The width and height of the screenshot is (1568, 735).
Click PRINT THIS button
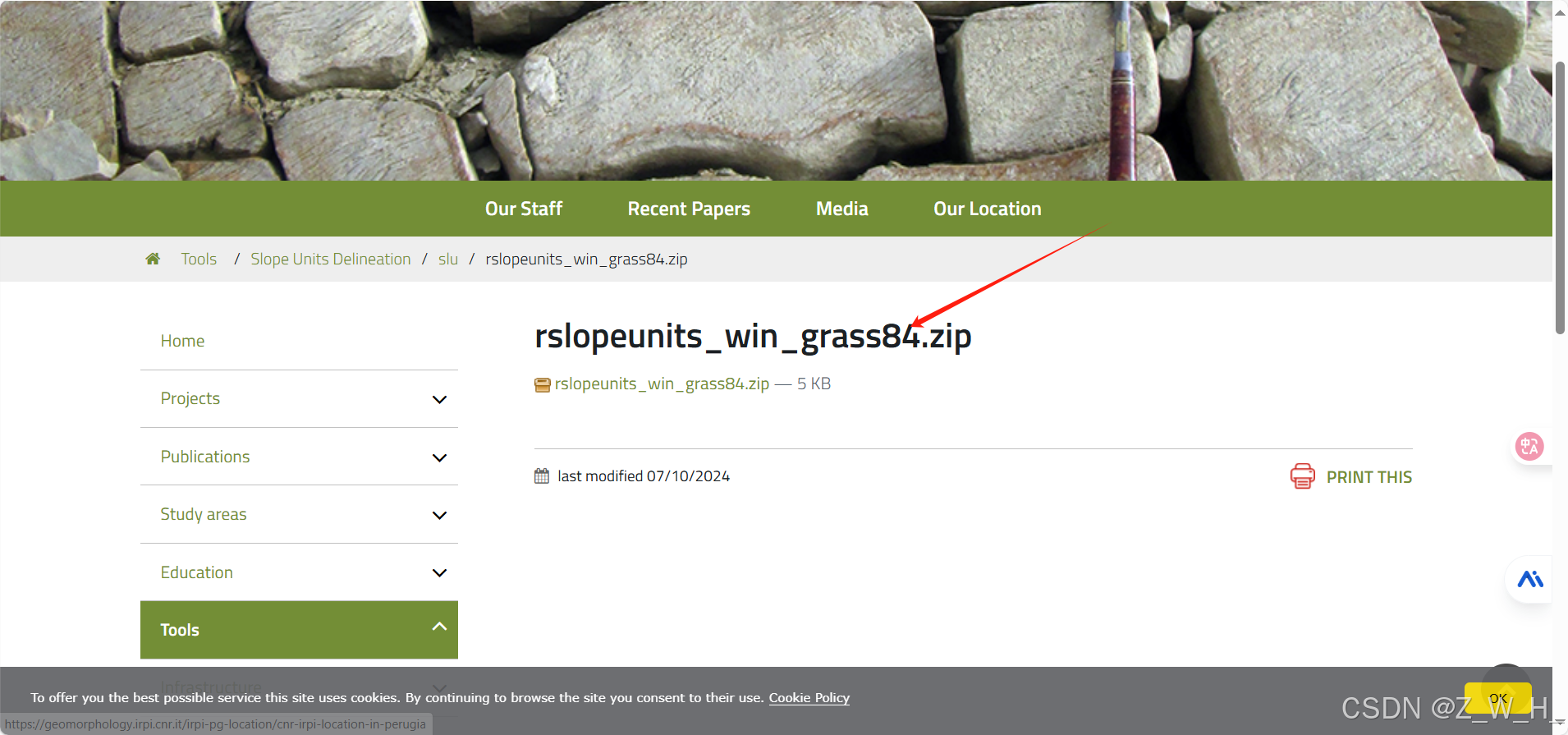click(x=1369, y=477)
